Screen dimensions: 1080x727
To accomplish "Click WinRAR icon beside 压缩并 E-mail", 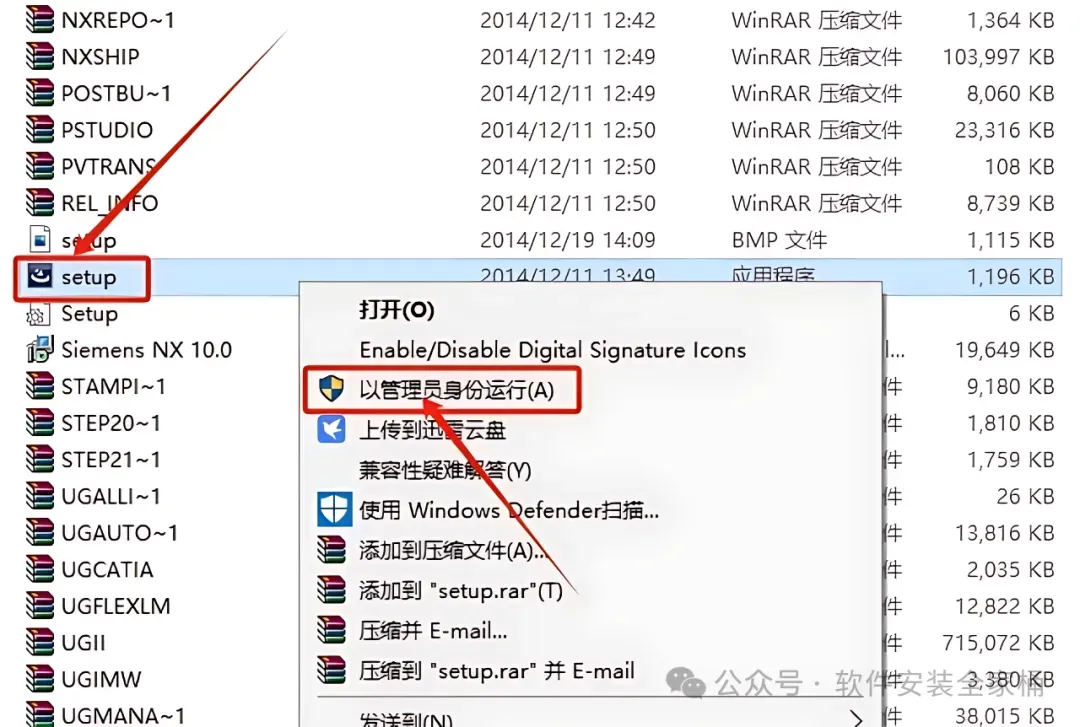I will click(331, 630).
